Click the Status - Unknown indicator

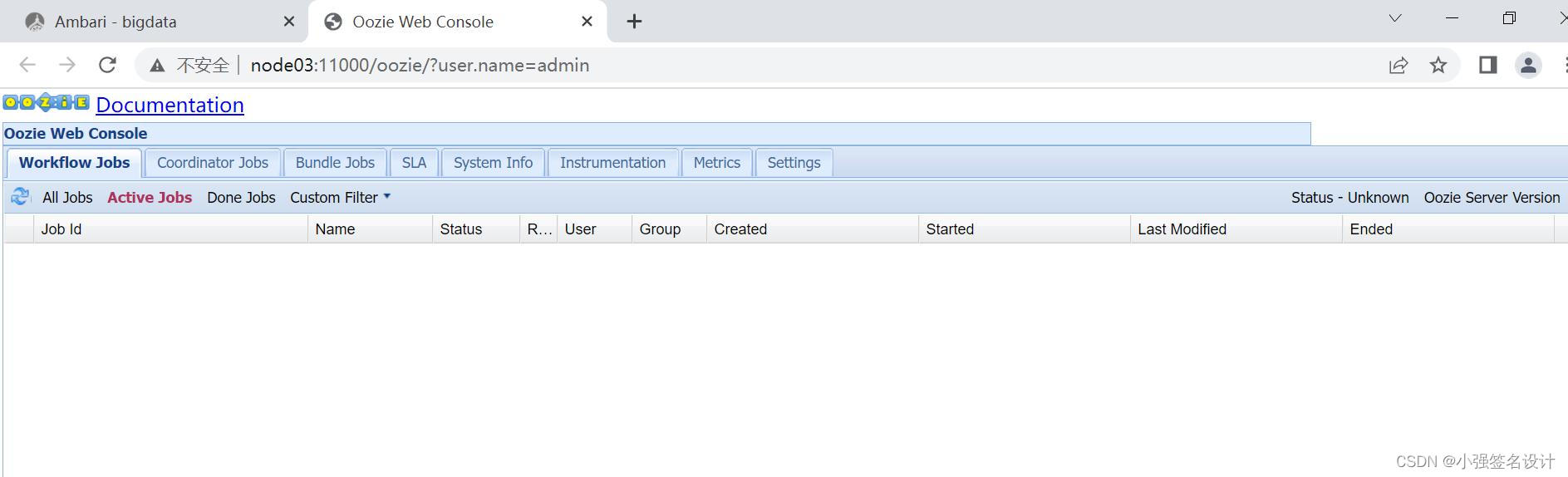(1349, 198)
